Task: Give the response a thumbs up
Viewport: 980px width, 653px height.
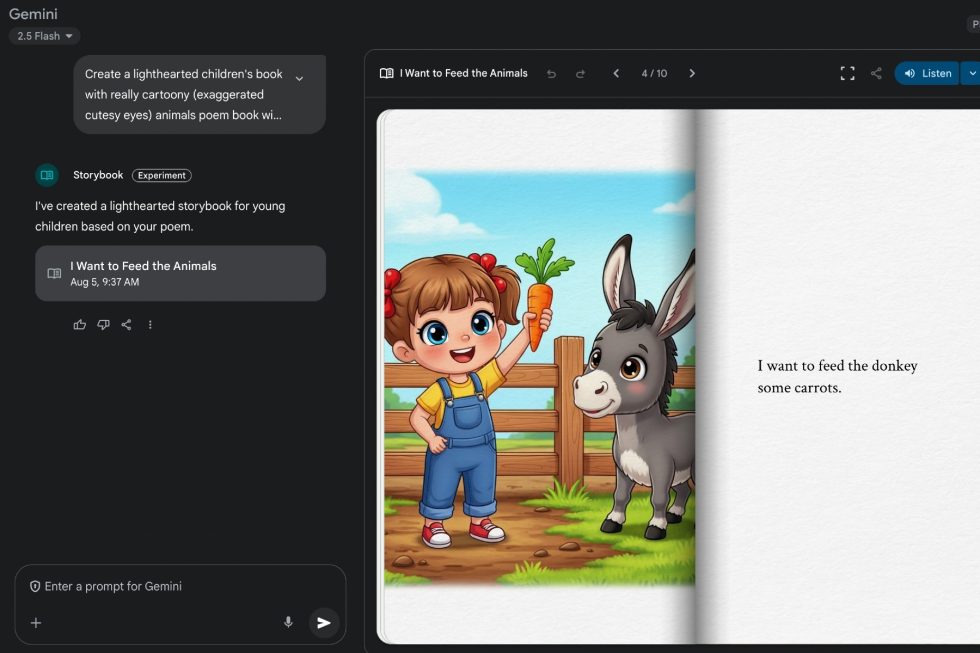Action: 79,324
